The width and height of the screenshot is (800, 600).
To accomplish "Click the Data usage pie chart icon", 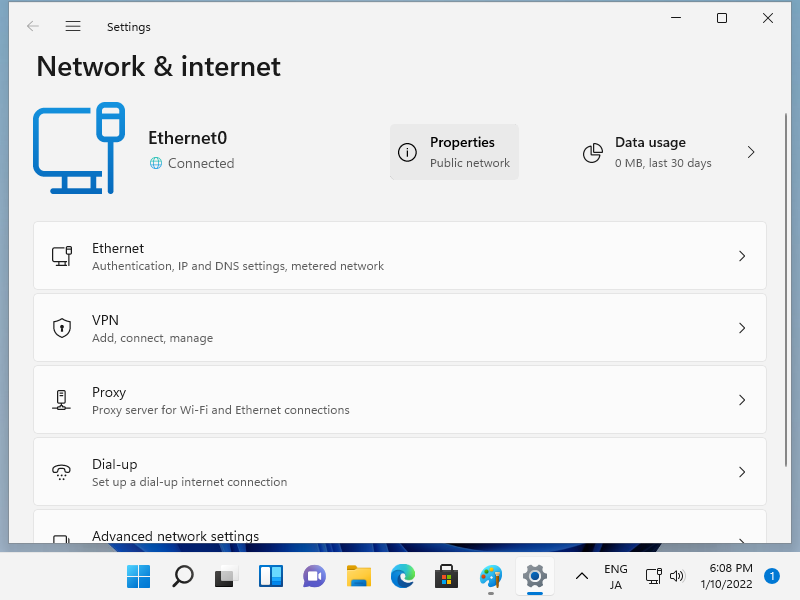I will point(593,152).
